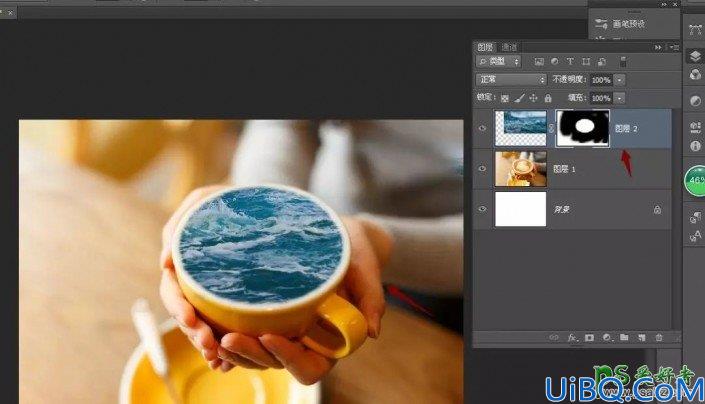The image size is (705, 404).
Task: Click the 填充 100% value field
Action: (601, 98)
